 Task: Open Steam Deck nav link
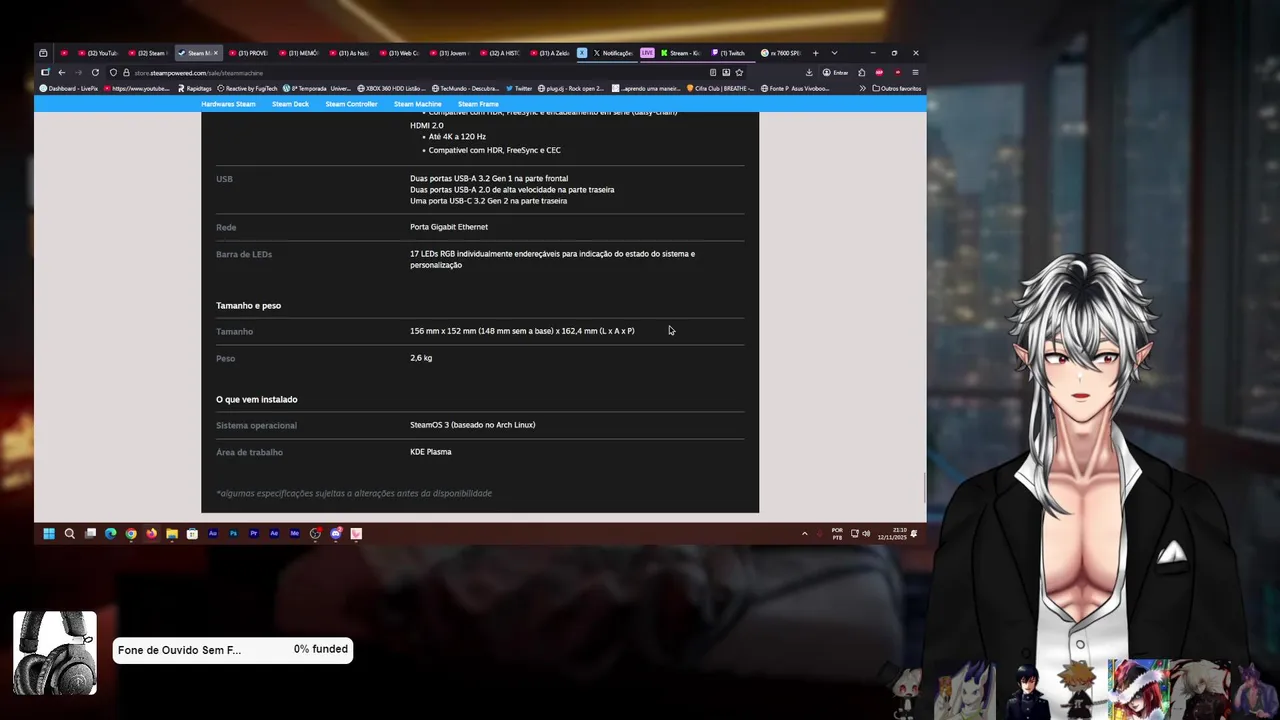click(290, 104)
